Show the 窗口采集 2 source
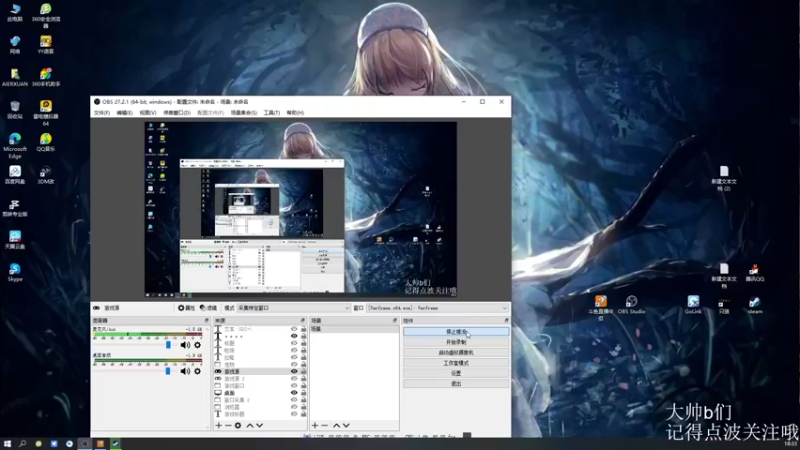The image size is (800, 450). pyautogui.click(x=294, y=400)
